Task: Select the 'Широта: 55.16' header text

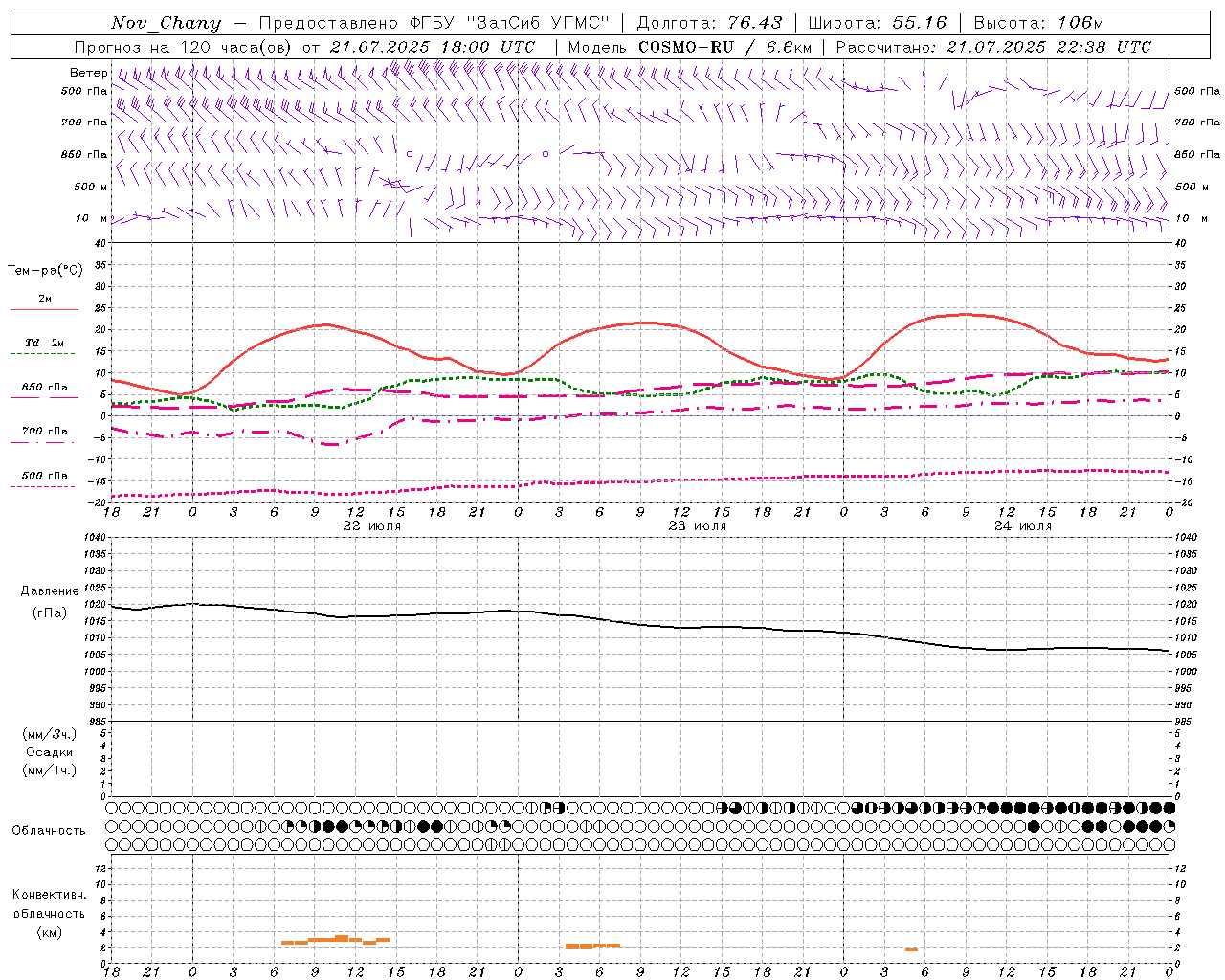Action: pos(878,23)
